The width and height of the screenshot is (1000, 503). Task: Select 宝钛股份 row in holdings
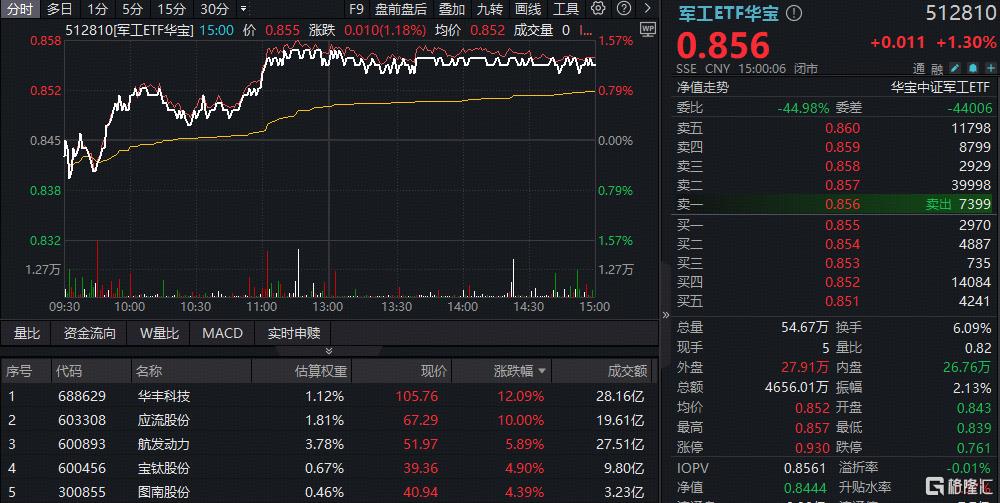tap(329, 468)
